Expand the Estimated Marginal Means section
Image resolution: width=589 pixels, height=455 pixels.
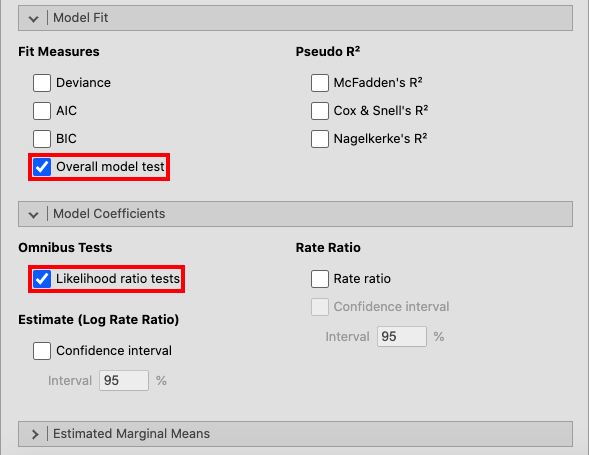pos(35,434)
